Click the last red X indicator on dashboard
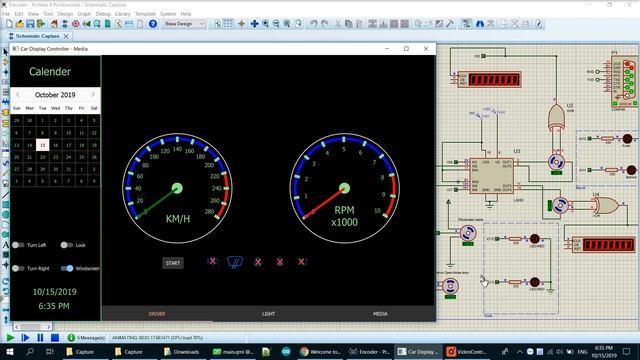The height and width of the screenshot is (360, 640). tap(301, 262)
